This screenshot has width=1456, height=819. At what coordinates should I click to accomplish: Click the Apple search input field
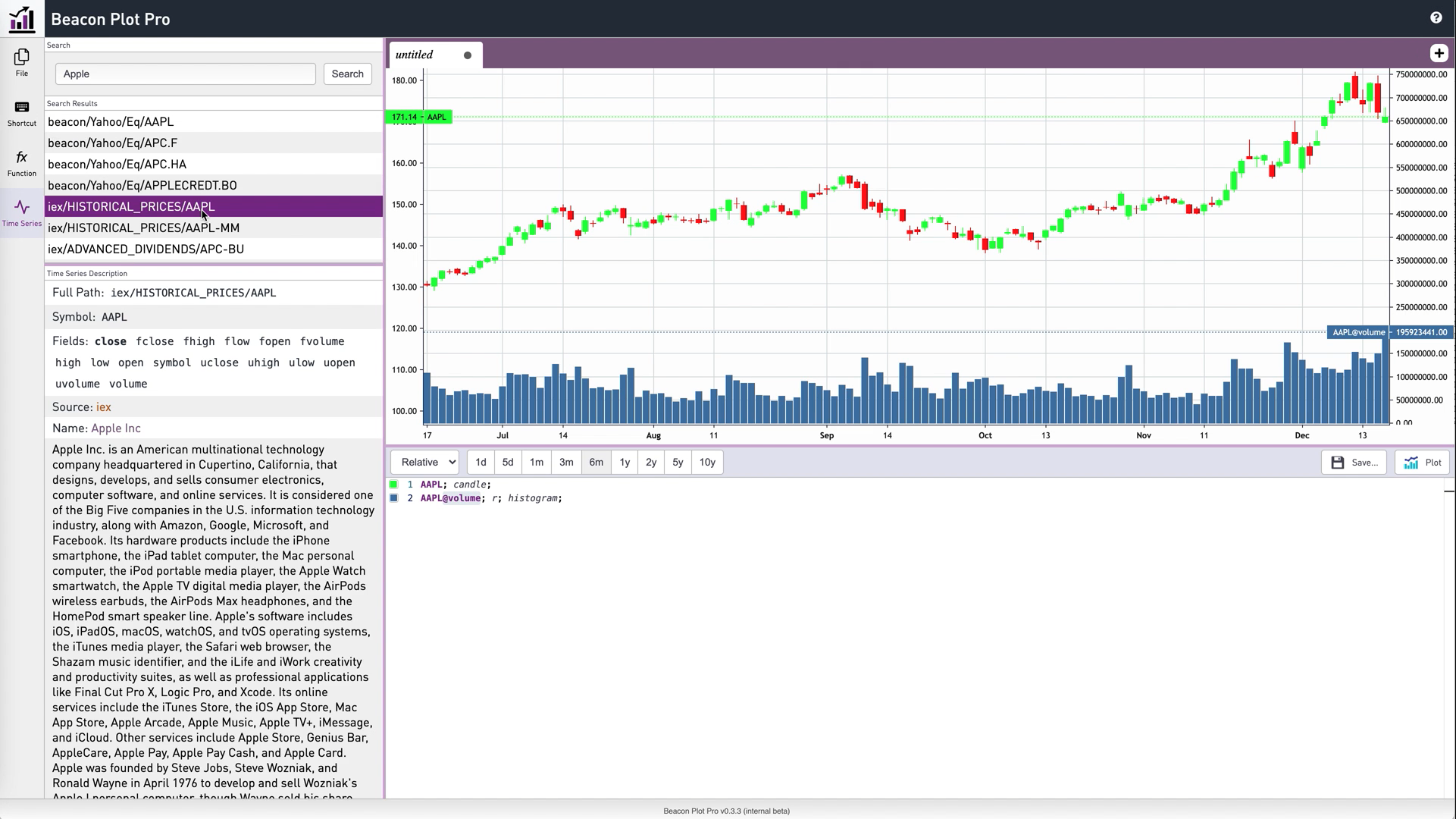point(186,74)
